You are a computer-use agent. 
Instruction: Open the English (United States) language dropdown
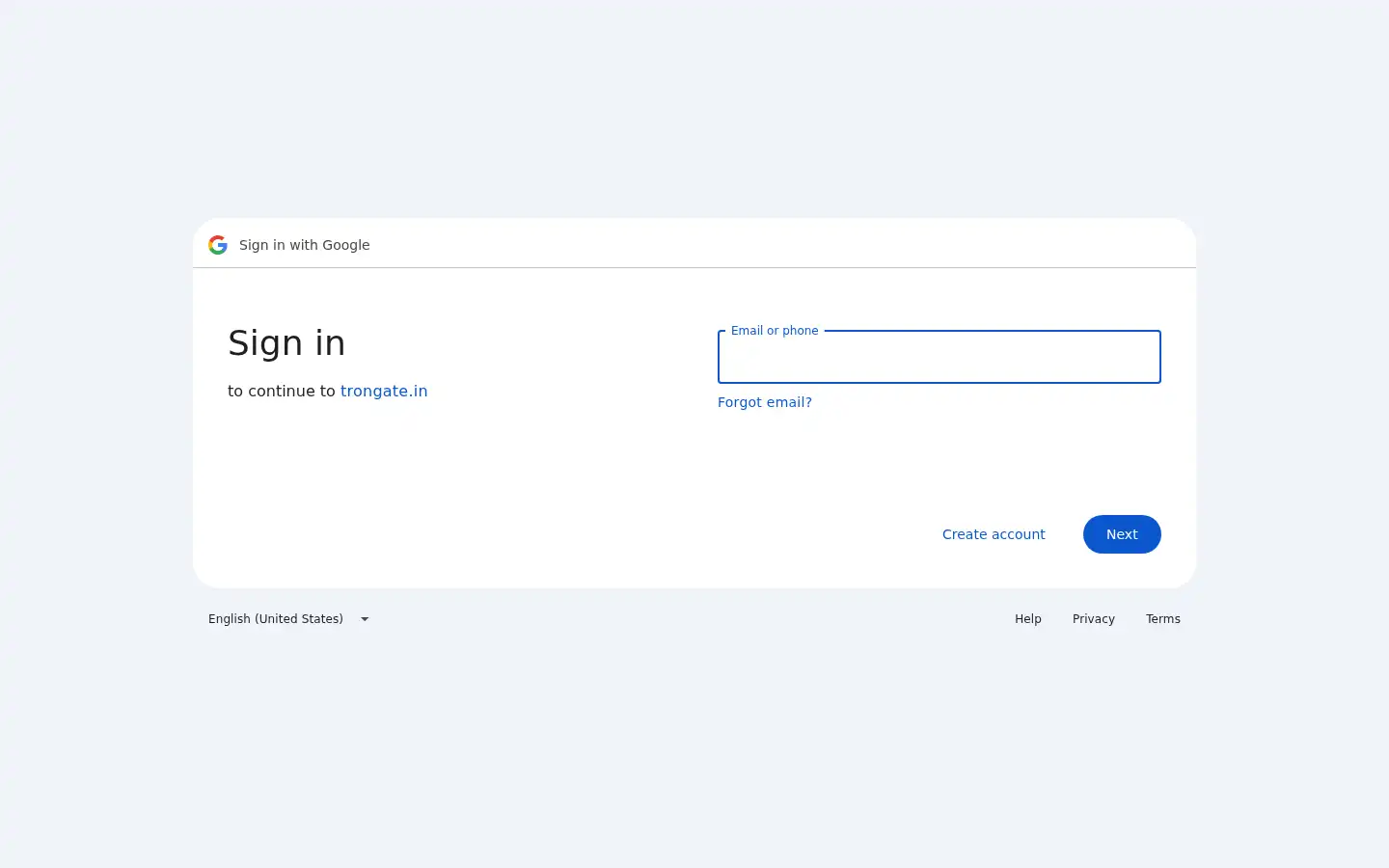coord(289,619)
